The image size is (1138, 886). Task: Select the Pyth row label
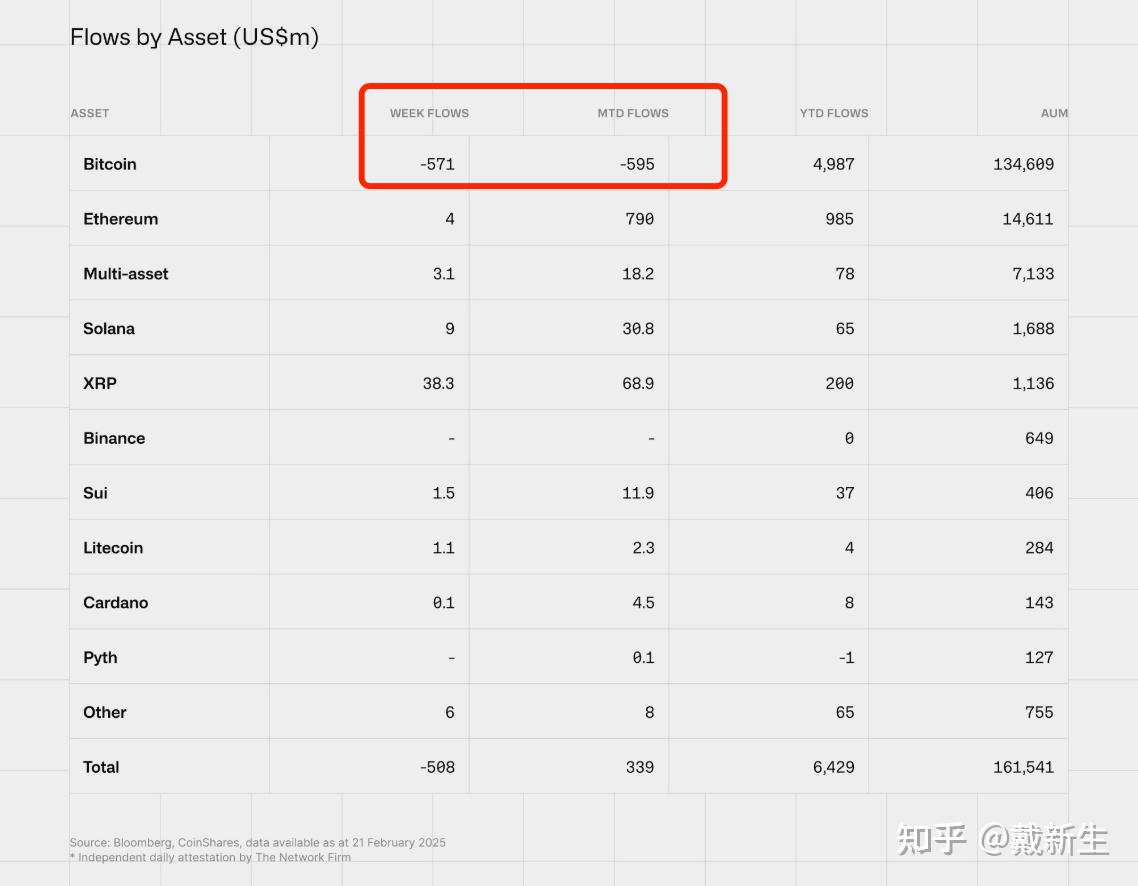coord(100,657)
